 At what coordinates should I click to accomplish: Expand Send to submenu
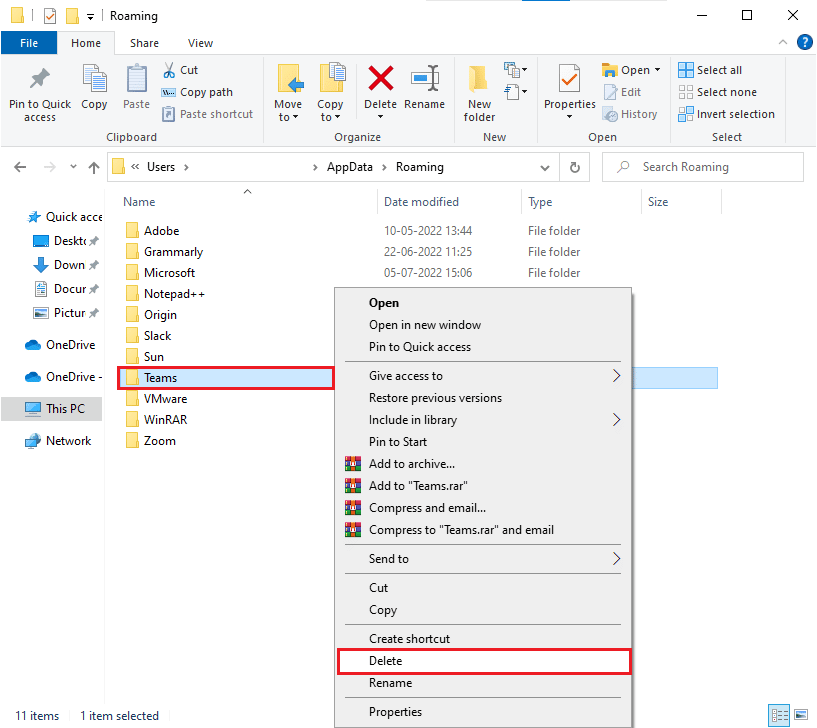pos(616,559)
